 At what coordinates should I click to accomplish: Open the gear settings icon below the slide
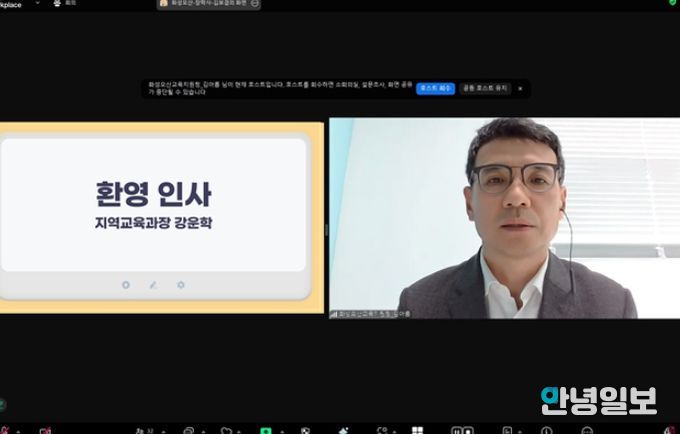[181, 285]
